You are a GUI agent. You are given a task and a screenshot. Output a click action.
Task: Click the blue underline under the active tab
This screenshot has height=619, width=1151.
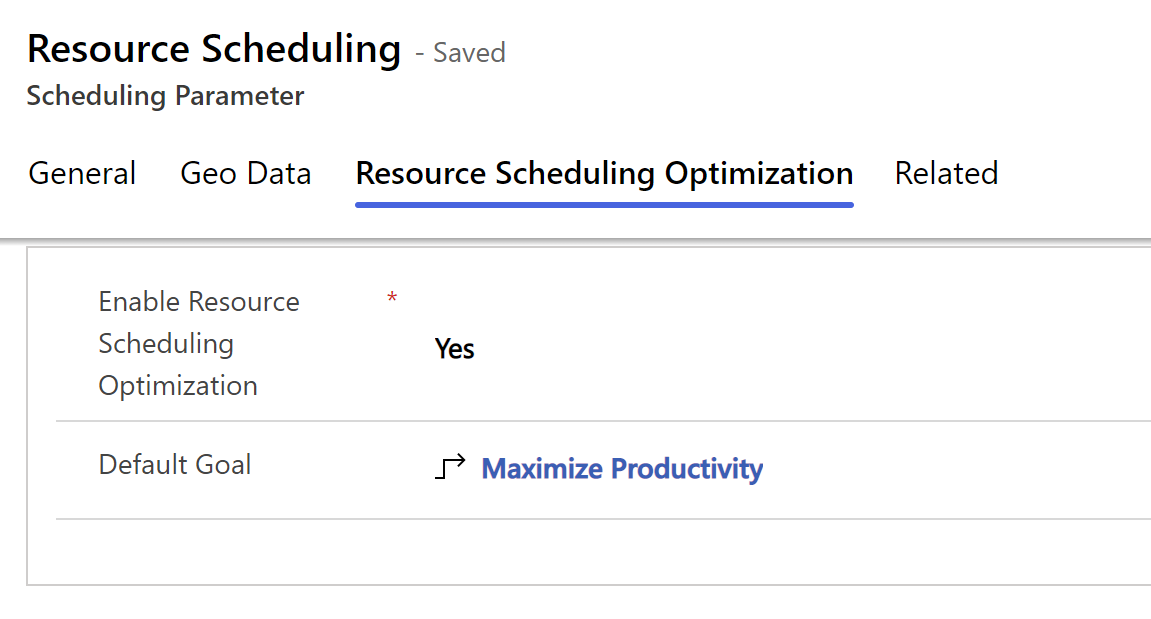click(x=604, y=204)
